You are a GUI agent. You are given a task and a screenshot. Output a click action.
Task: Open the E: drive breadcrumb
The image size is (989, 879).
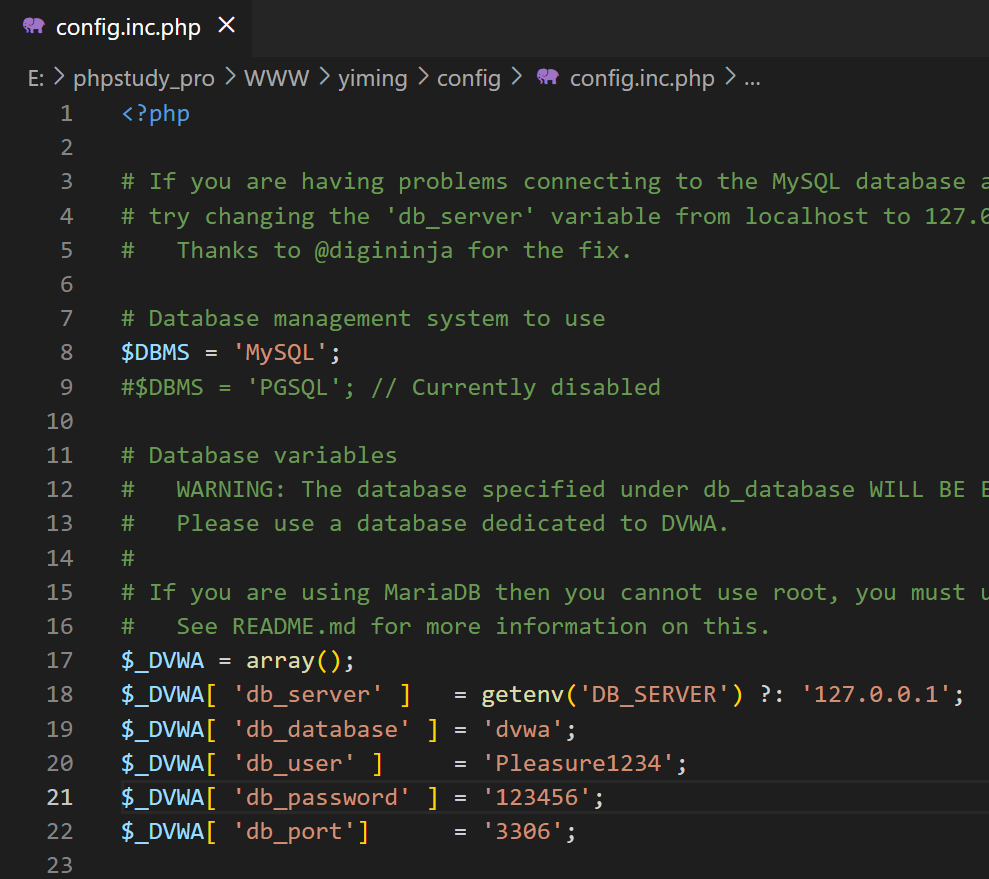click(36, 78)
